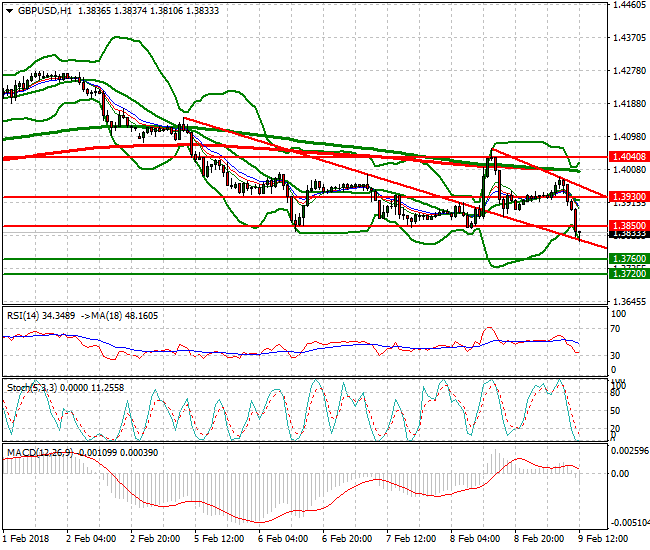Image resolution: width=650 pixels, height=550 pixels.
Task: Click the 0.002596 value on MACD scale
Action: 630,451
